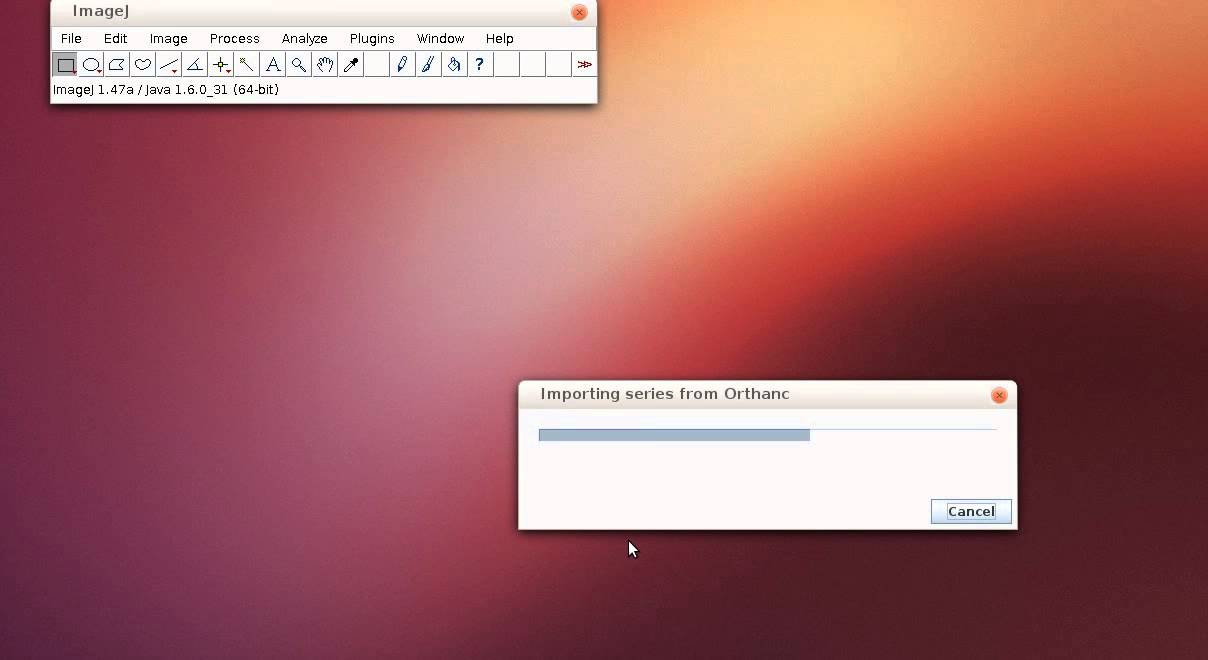Click the 'Importing series from Orthanc' title
This screenshot has width=1208, height=660.
[x=665, y=394]
